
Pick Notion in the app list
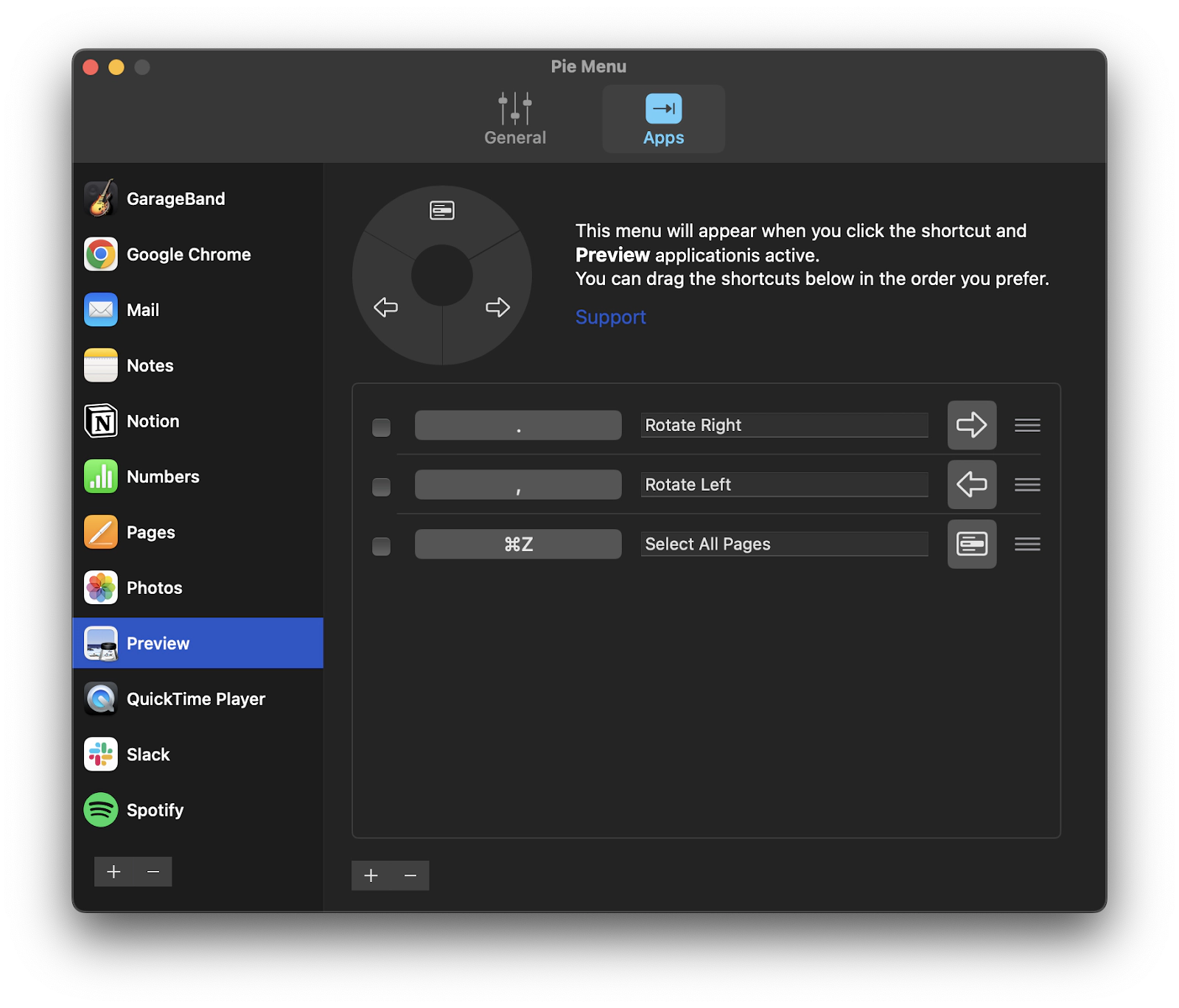[x=197, y=421]
